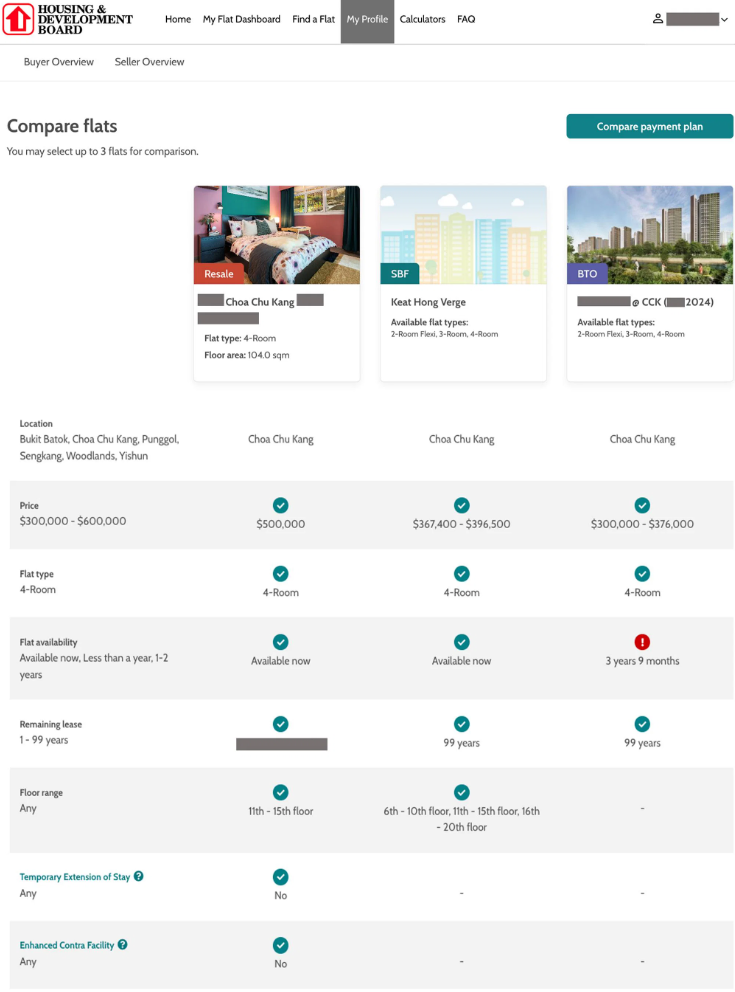Click help icon beside Enhanced Contra Facility

point(123,944)
